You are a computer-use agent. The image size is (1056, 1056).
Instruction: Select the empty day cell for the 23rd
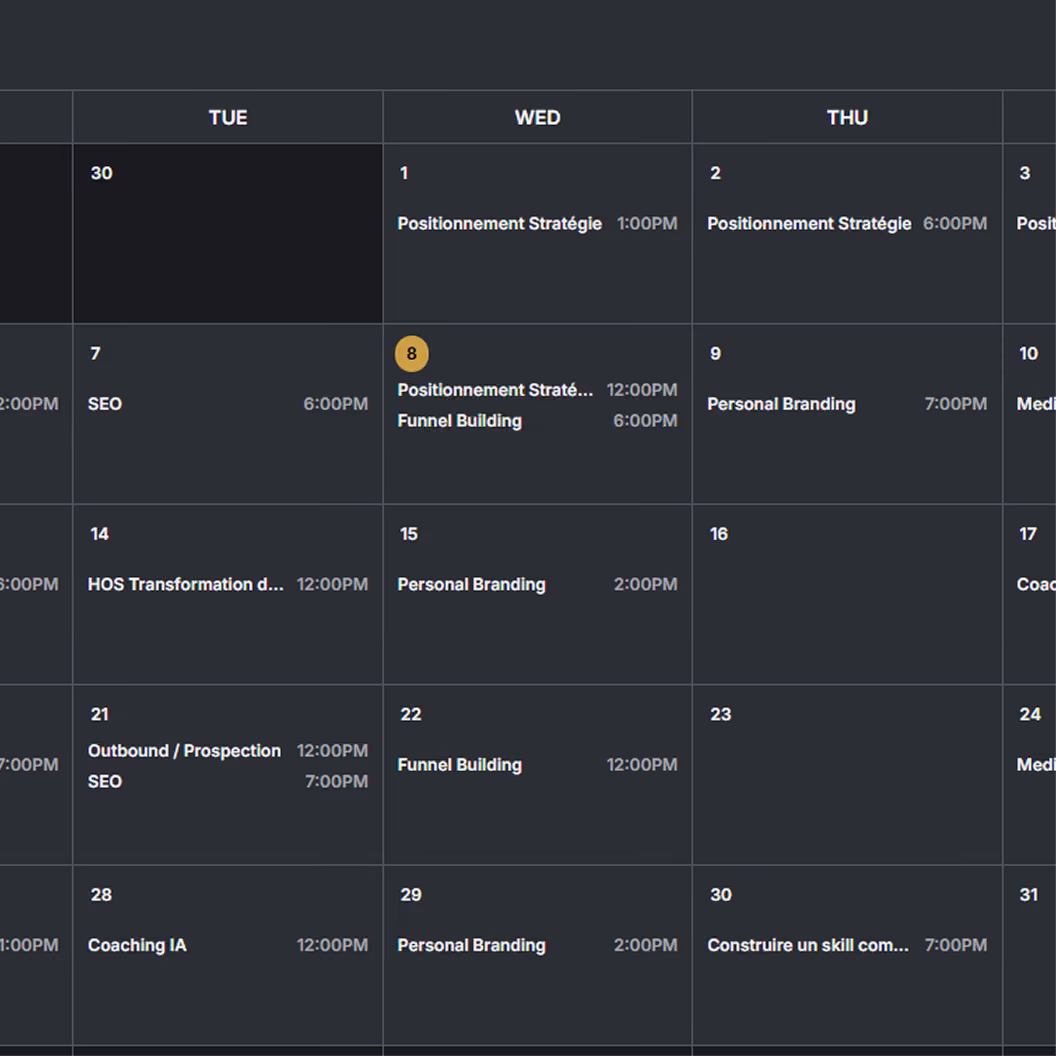click(x=847, y=775)
